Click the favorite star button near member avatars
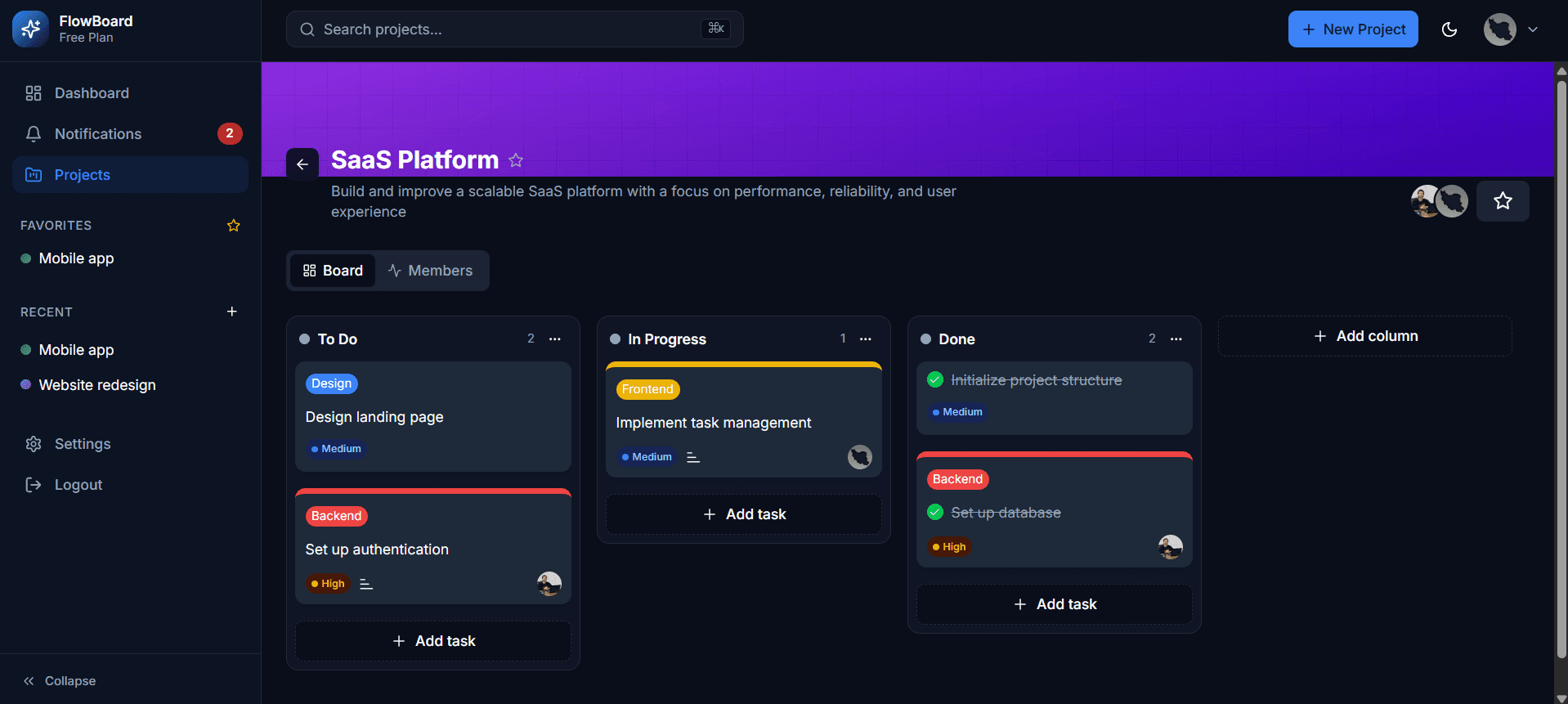The height and width of the screenshot is (704, 1568). 1502,201
